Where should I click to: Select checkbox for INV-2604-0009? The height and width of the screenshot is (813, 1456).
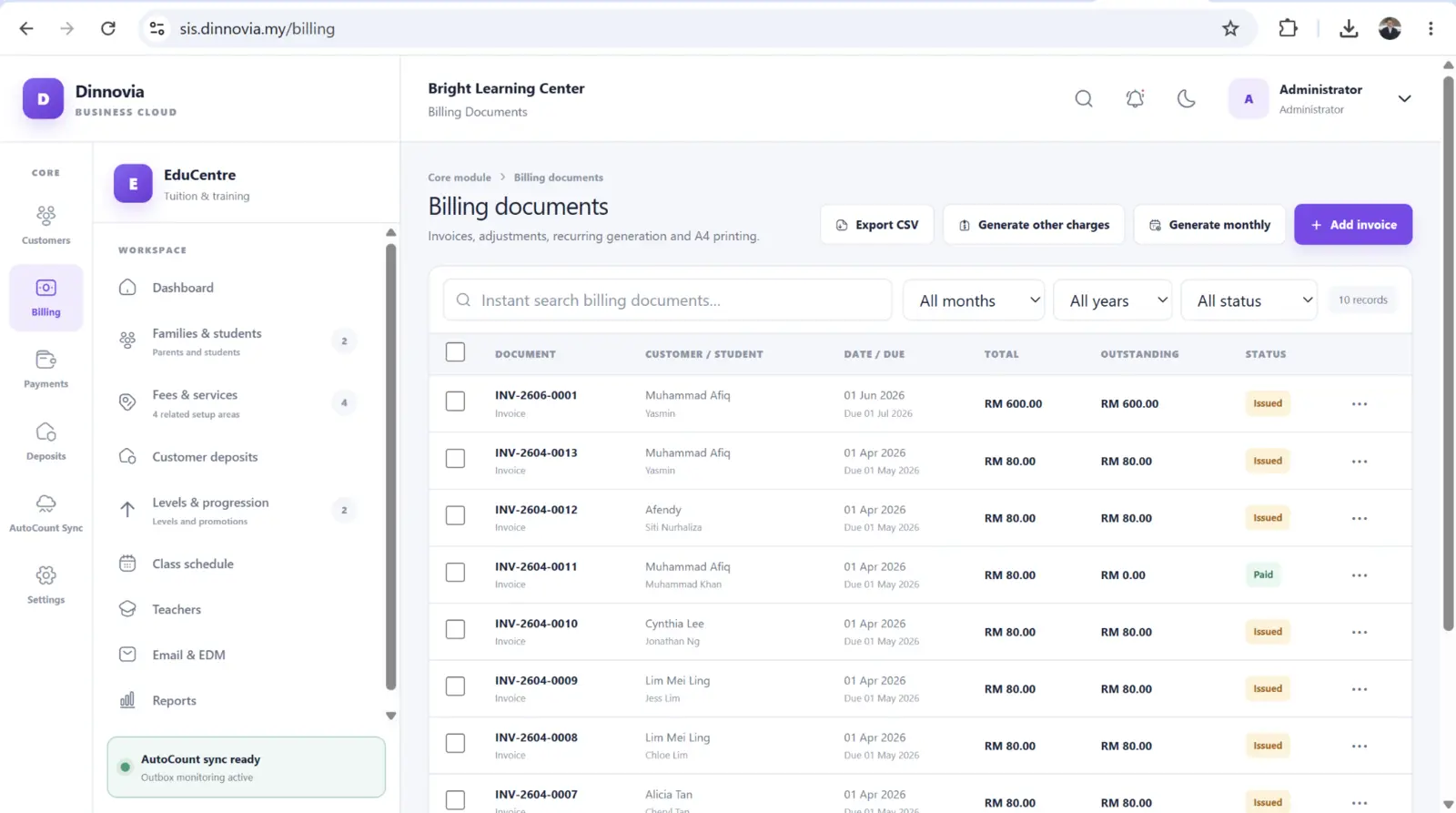455,686
